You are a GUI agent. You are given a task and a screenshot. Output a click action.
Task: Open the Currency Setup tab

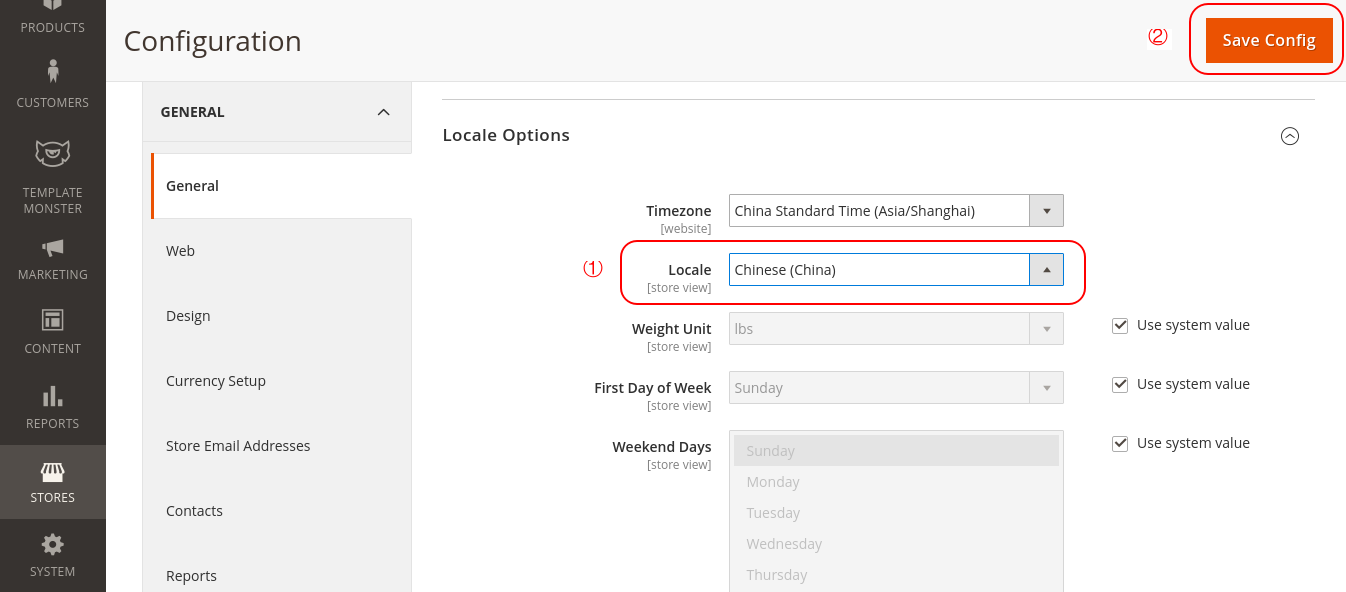[216, 381]
